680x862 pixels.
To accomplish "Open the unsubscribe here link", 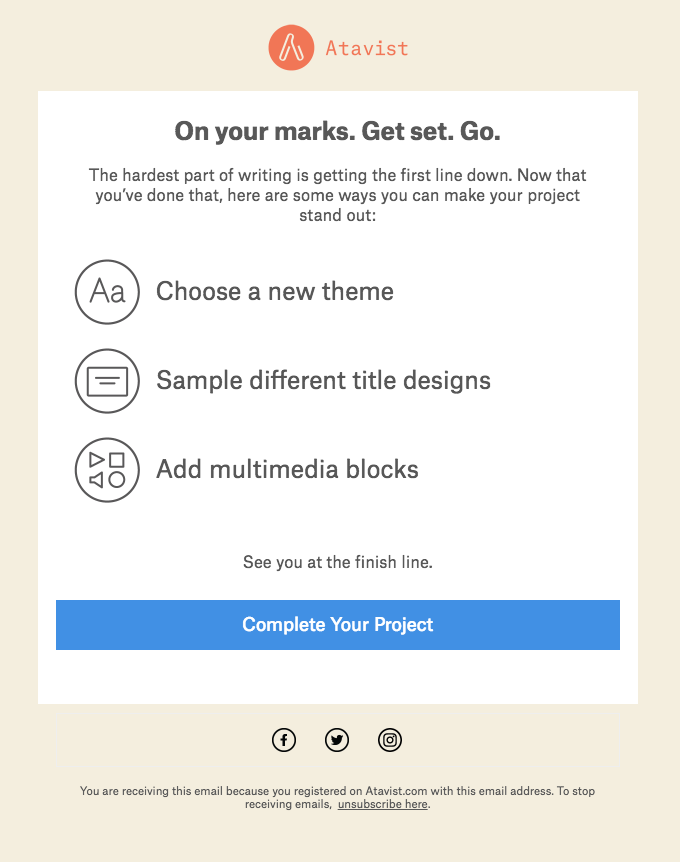I will pos(381,803).
